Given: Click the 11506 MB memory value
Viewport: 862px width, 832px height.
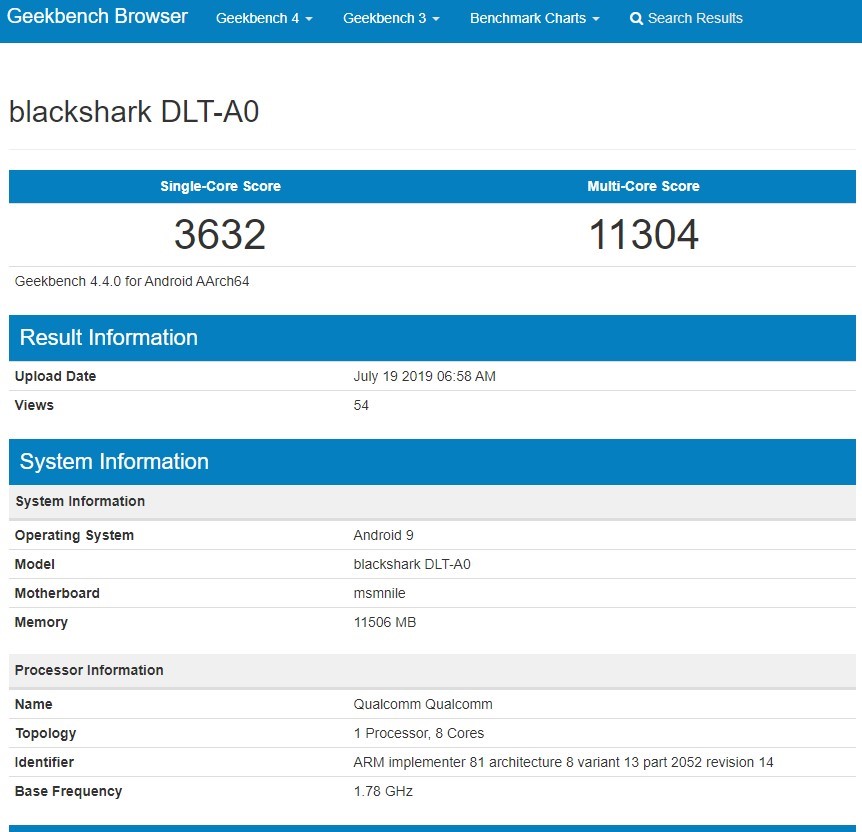Looking at the screenshot, I should (384, 623).
